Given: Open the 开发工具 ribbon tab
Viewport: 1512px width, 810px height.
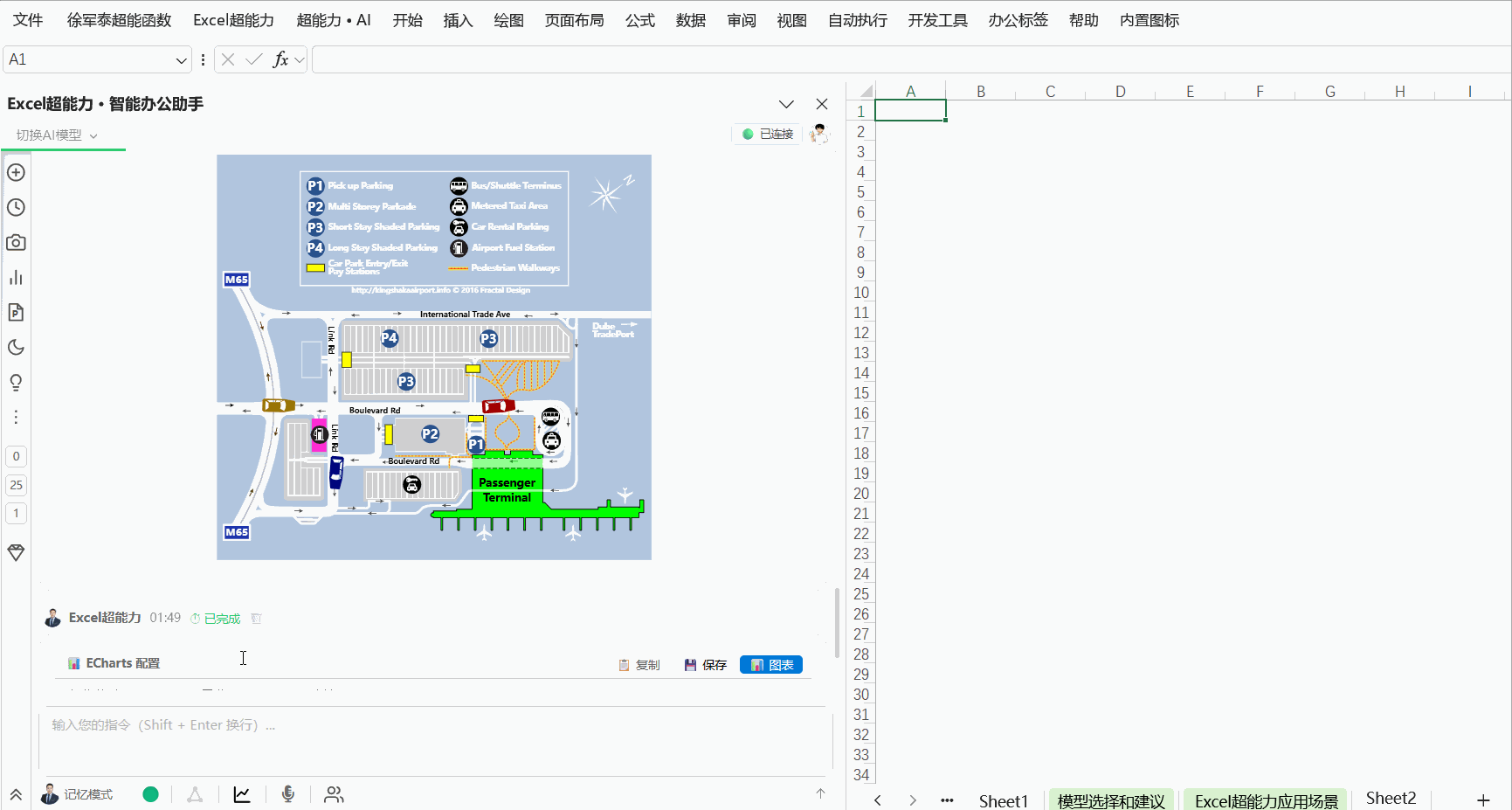Looking at the screenshot, I should [937, 20].
